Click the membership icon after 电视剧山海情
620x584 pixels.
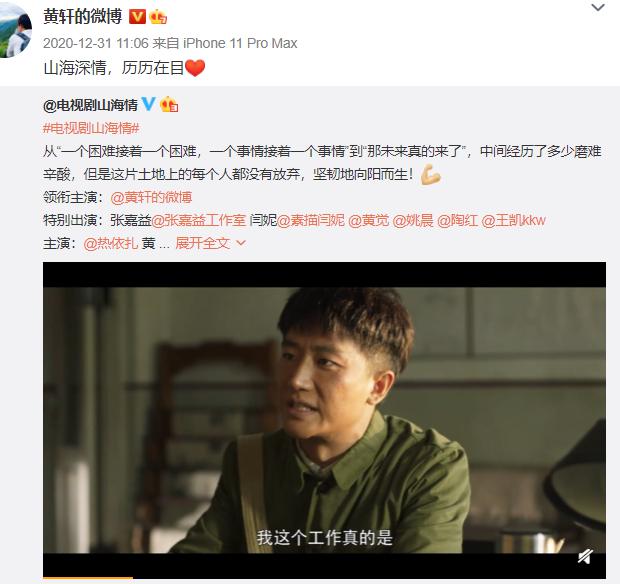pos(169,105)
